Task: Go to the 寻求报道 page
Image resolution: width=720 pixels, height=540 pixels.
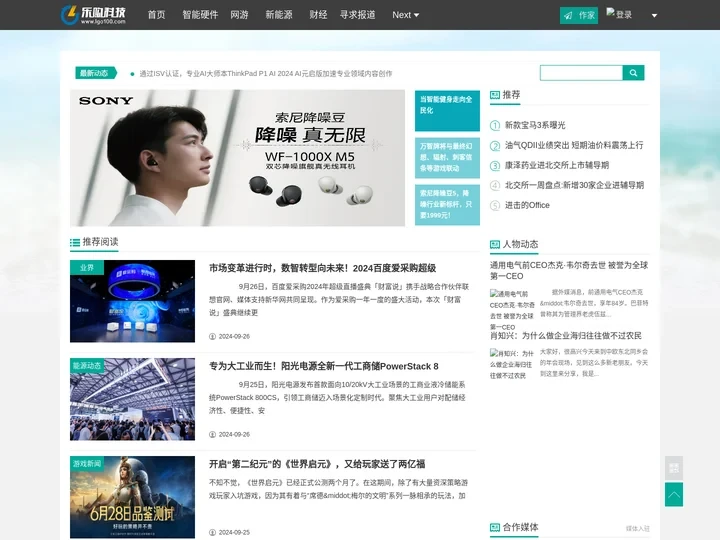Action: click(x=357, y=15)
